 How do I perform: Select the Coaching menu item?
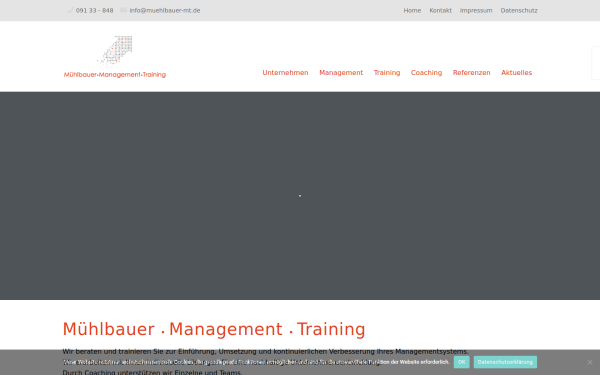(426, 73)
